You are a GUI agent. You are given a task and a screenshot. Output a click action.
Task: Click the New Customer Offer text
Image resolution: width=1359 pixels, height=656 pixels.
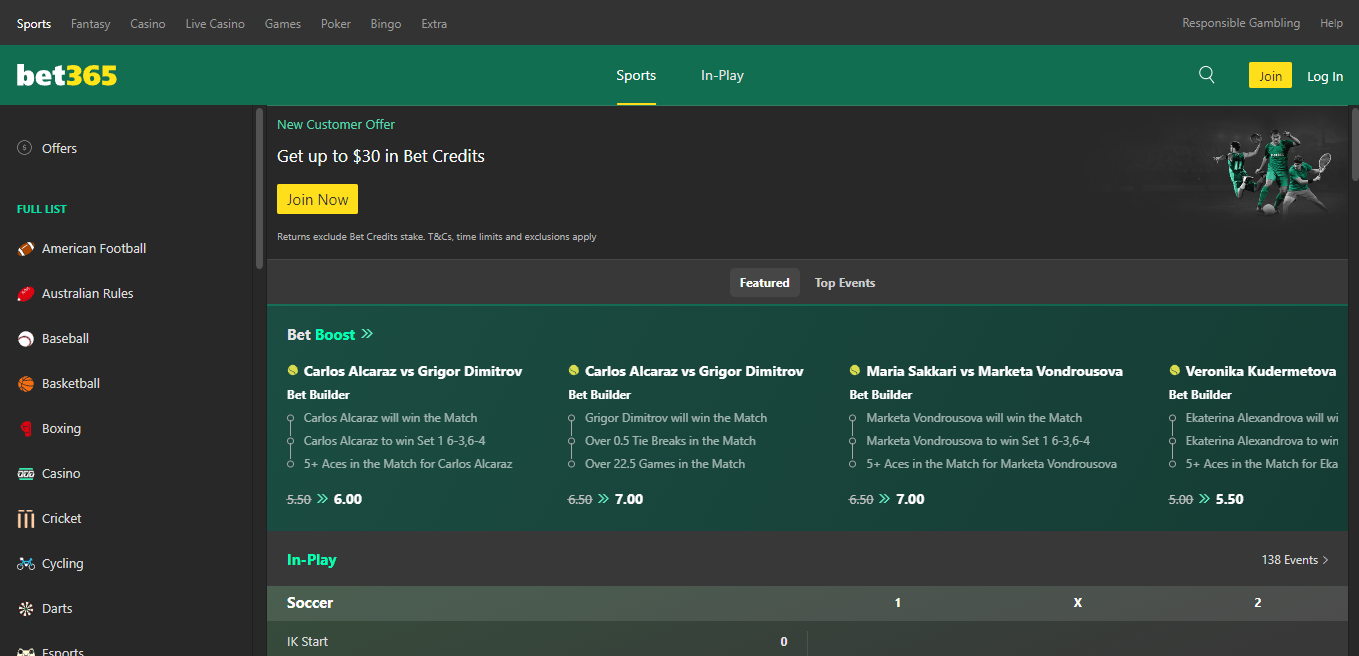(336, 125)
